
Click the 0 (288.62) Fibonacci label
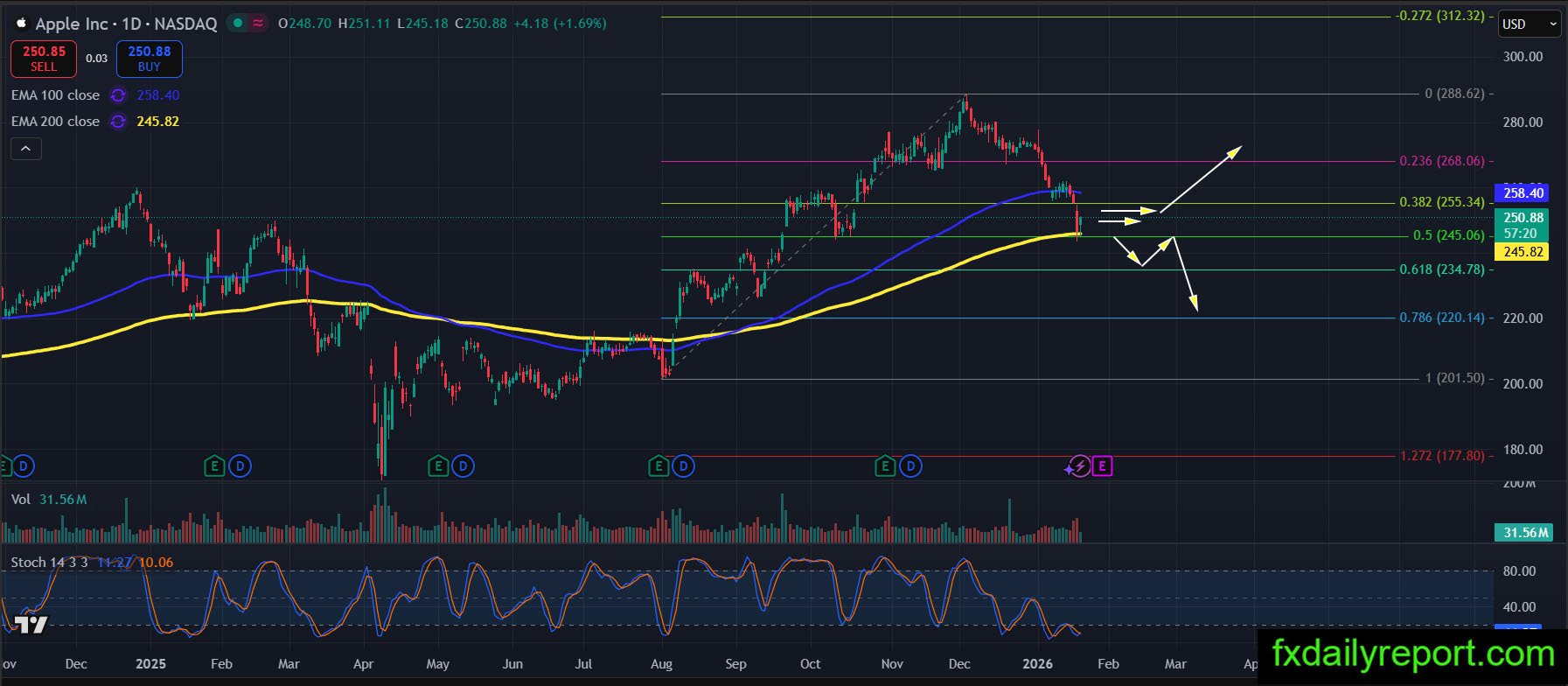(x=1455, y=93)
